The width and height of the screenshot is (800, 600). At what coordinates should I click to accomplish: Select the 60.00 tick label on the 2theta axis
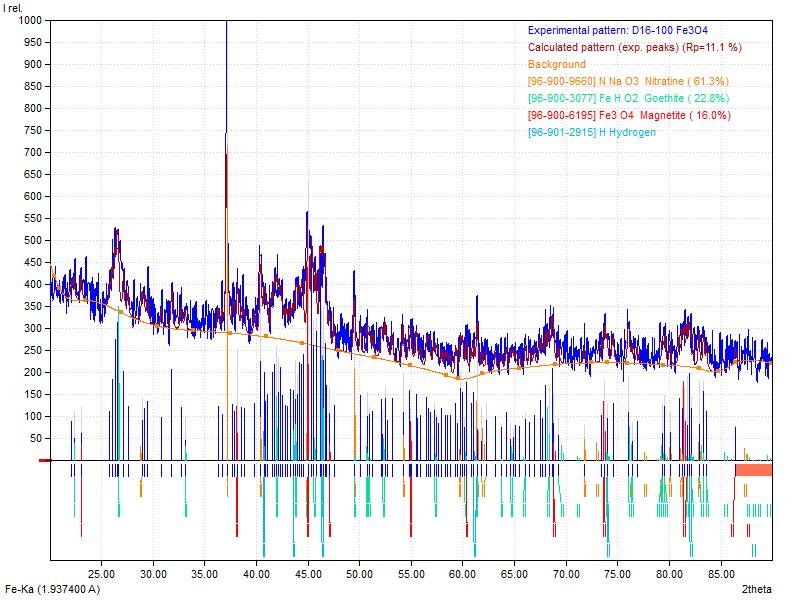coord(463,574)
